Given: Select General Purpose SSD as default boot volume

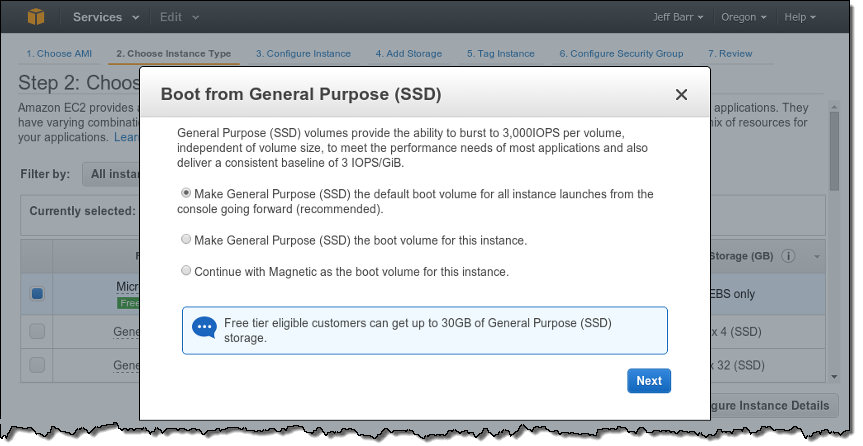Looking at the screenshot, I should click(186, 193).
